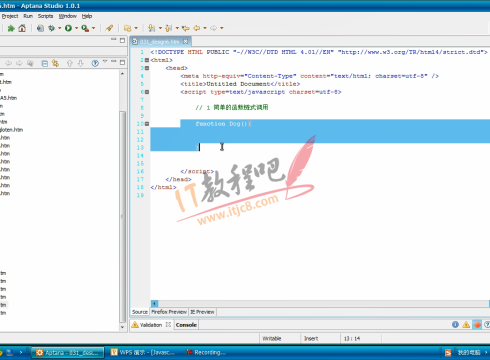Open the Help menu

point(87,16)
